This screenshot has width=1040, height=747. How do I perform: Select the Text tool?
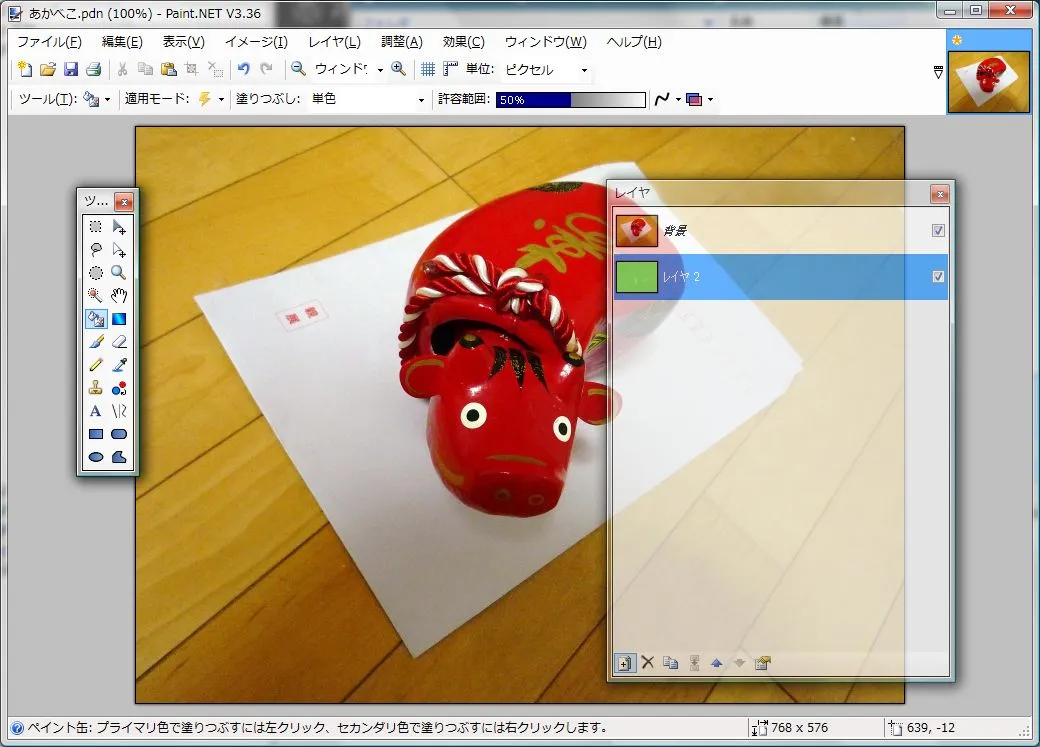coord(96,411)
